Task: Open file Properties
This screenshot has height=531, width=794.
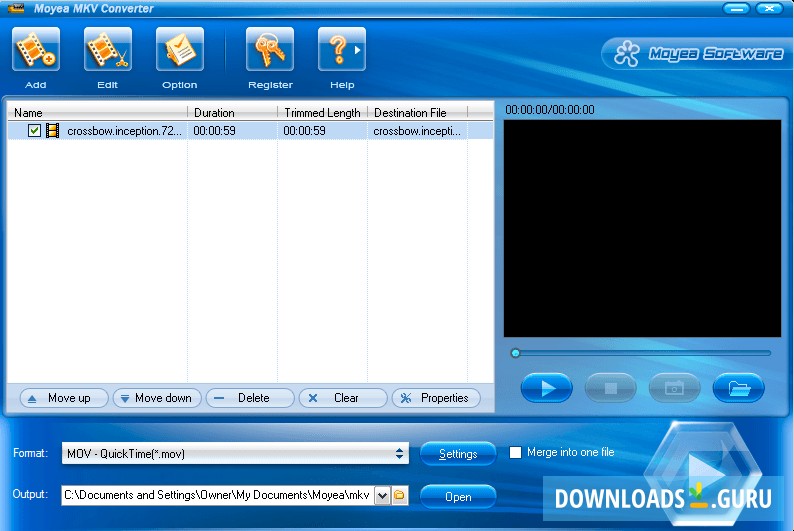Action: point(436,398)
